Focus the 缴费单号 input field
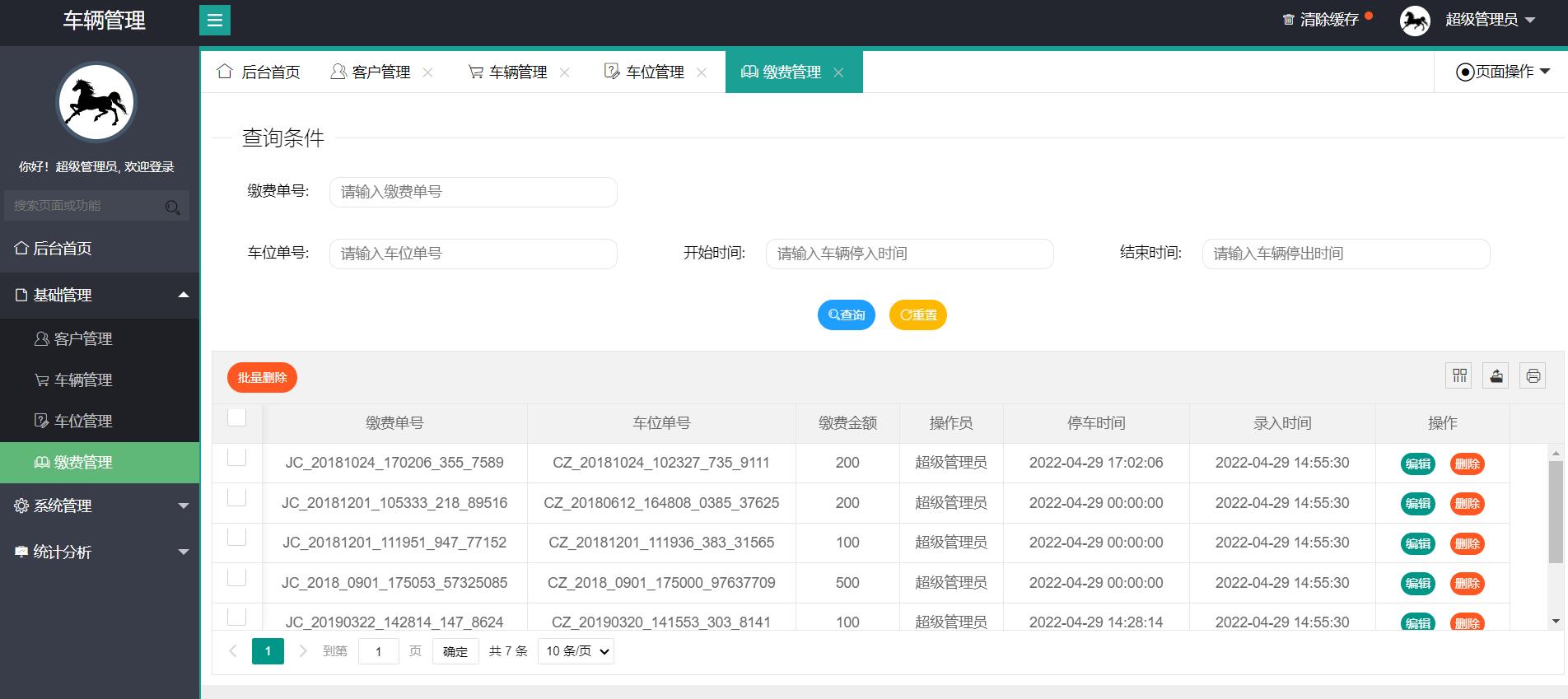The image size is (1568, 699). coord(474,192)
